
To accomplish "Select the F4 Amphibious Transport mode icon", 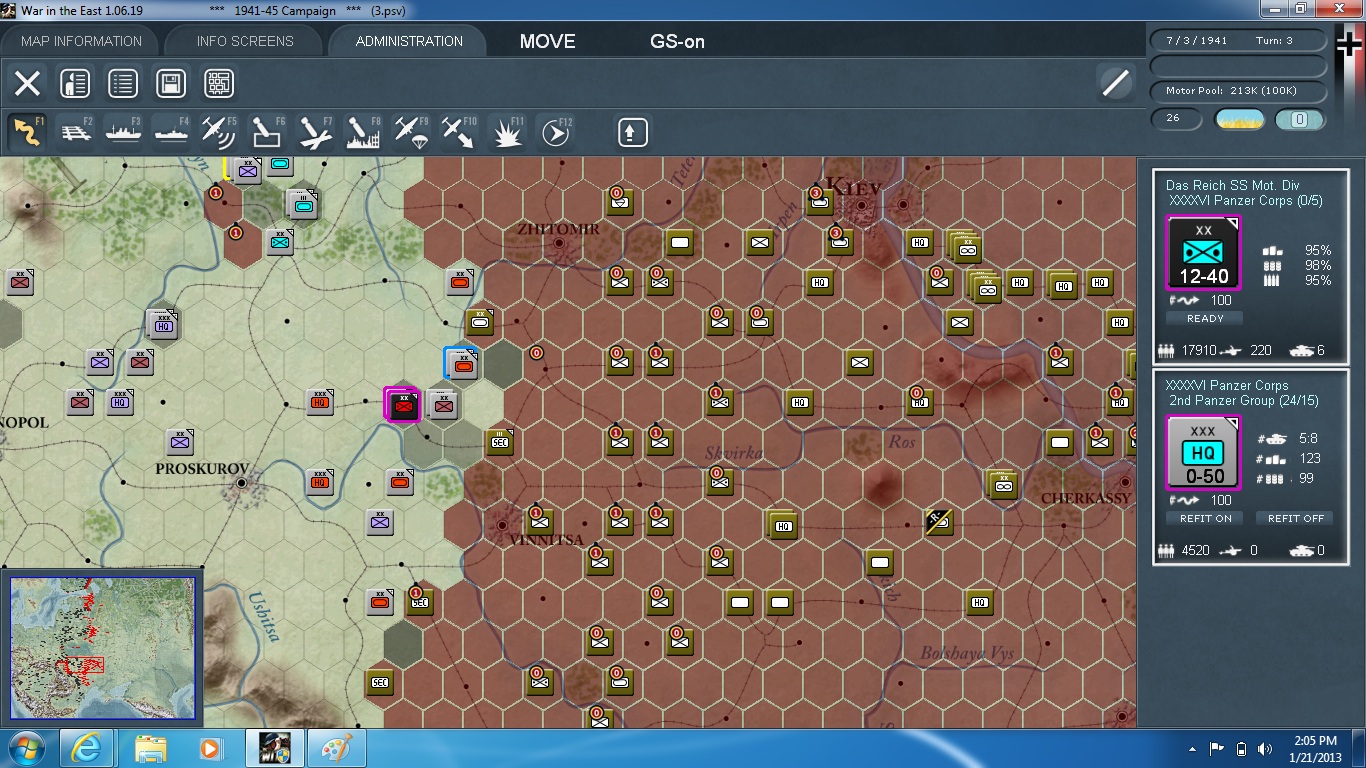I will [x=172, y=132].
